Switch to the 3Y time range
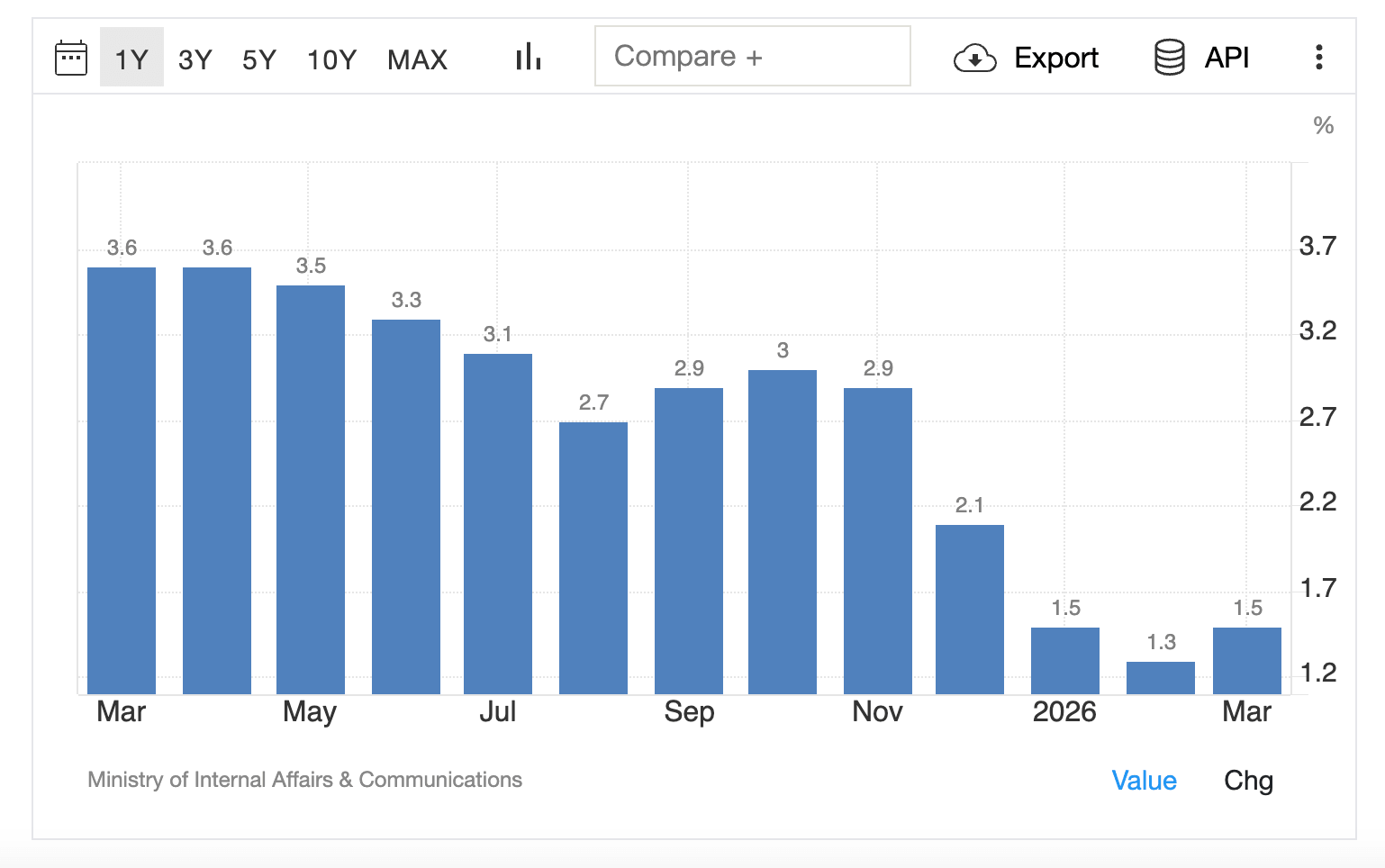This screenshot has width=1385, height=868. pyautogui.click(x=195, y=59)
